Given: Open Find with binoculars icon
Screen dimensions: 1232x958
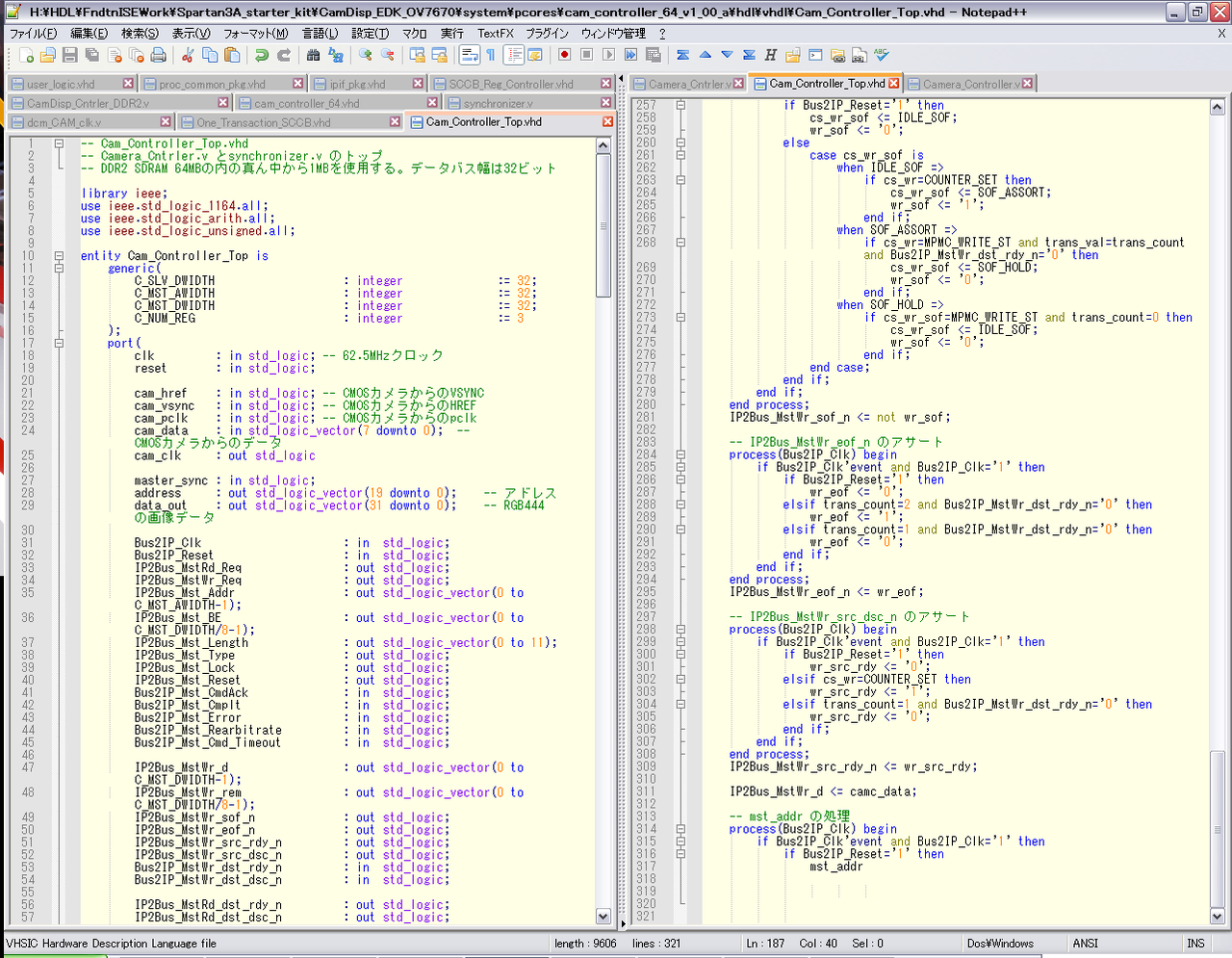Looking at the screenshot, I should tap(313, 55).
